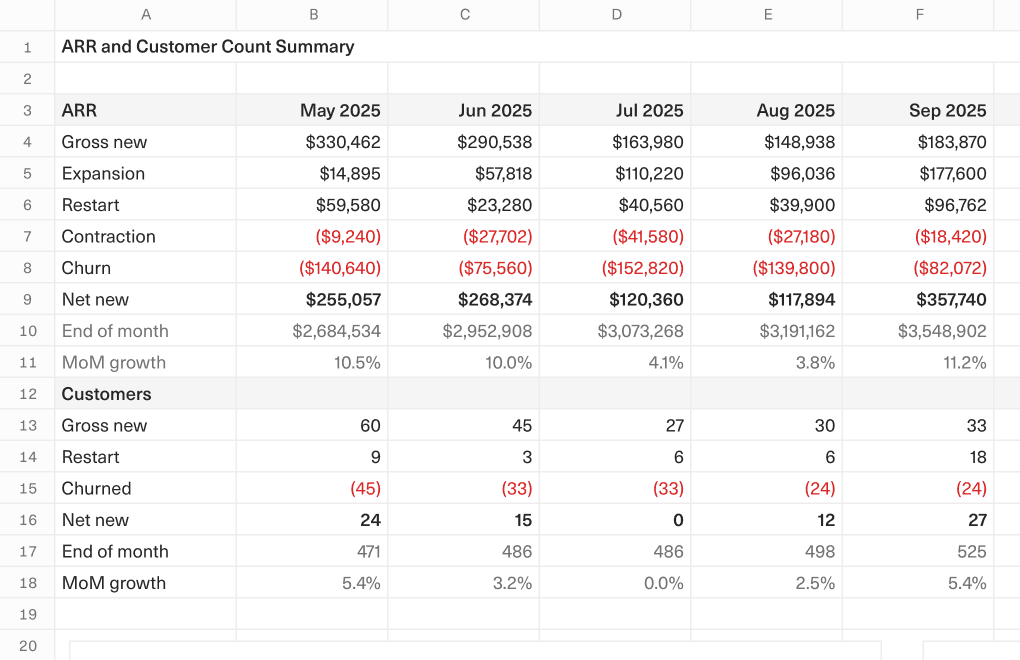This screenshot has width=1020, height=660.
Task: Click the ARR and Customer Count Summary title cell
Action: (146, 46)
